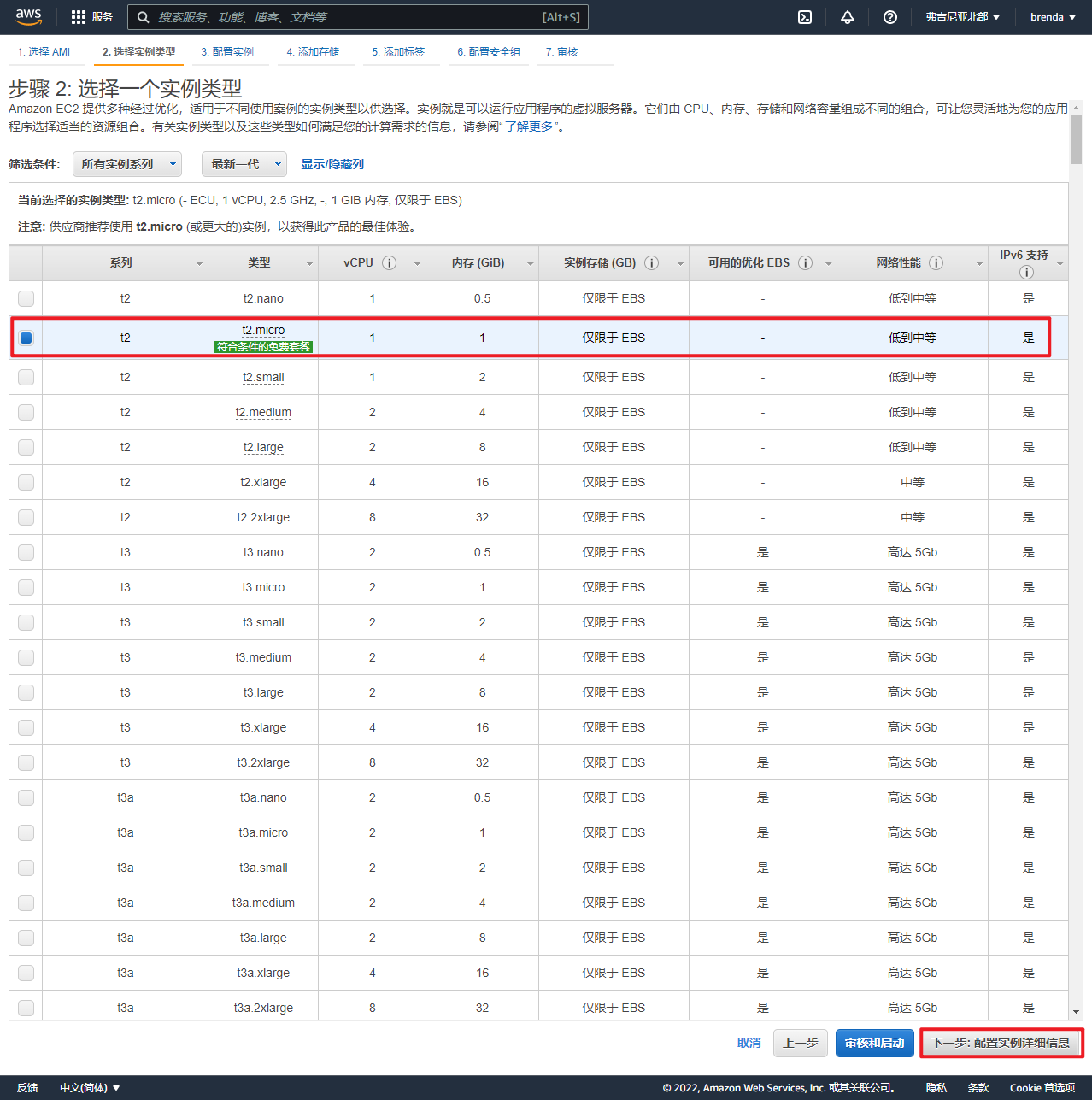Click the 实例存储 (GB) info icon
The width and height of the screenshot is (1092, 1100).
[x=651, y=262]
